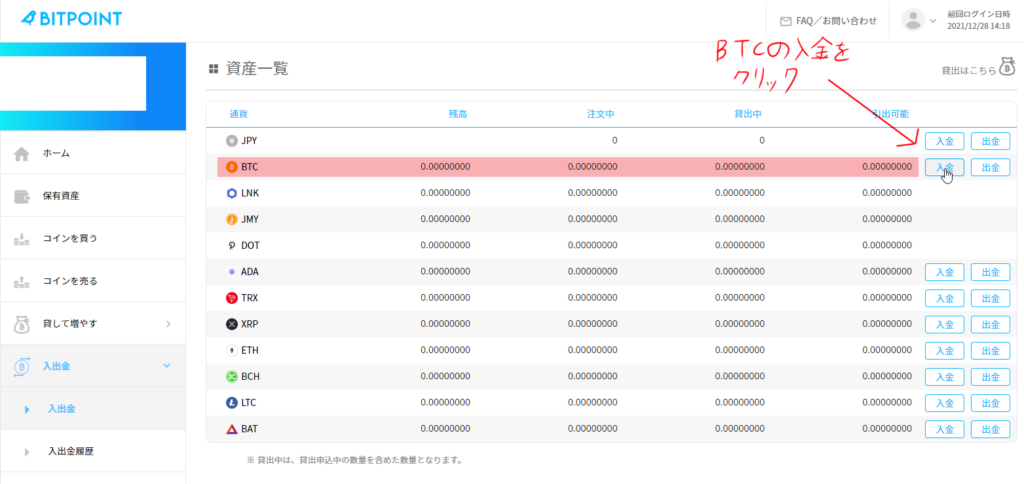Click the envelope icon beside FAQ
Viewport: 1024px width, 484px height.
coord(785,20)
